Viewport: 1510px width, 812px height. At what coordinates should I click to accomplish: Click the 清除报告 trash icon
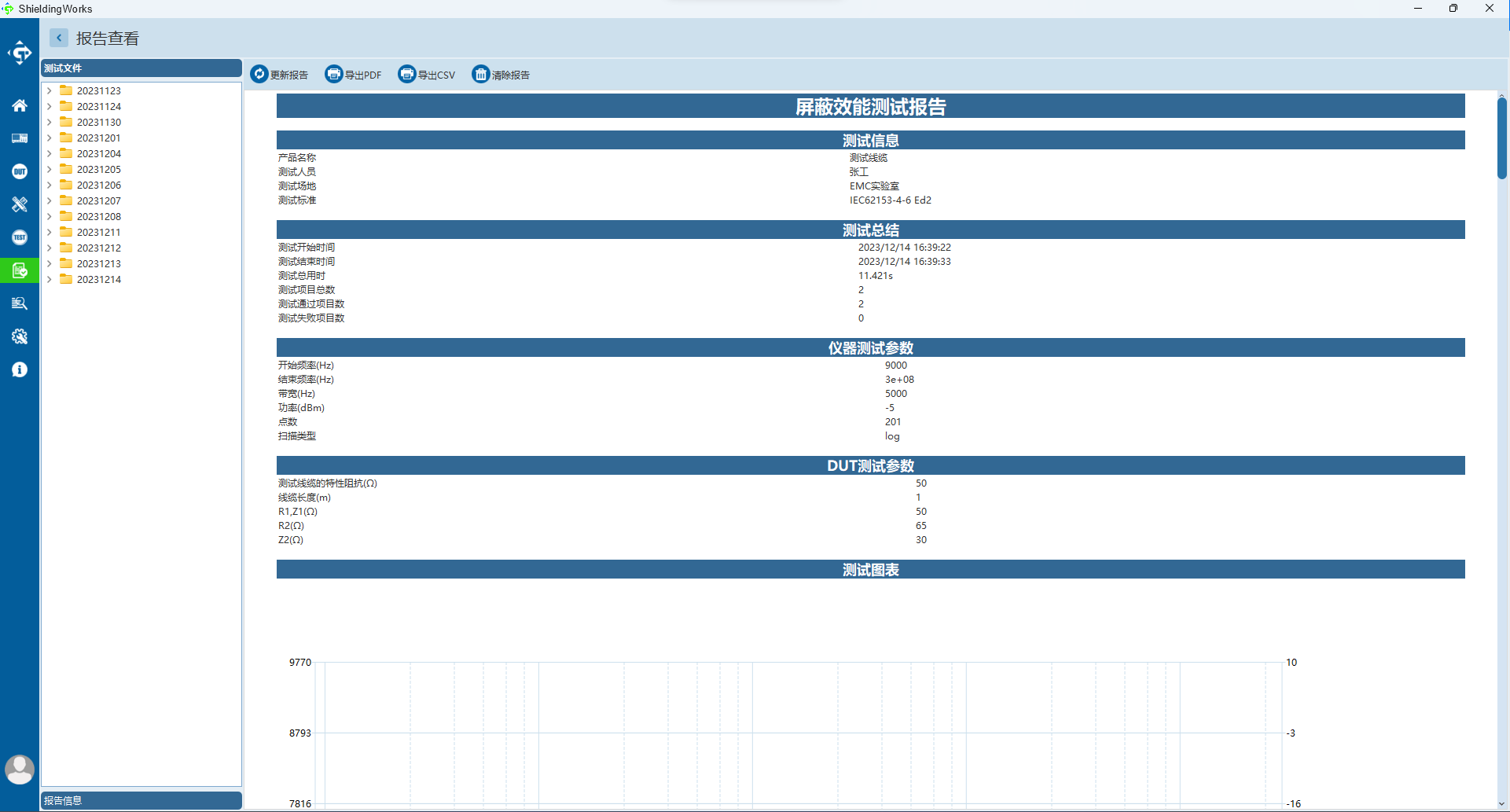(480, 74)
